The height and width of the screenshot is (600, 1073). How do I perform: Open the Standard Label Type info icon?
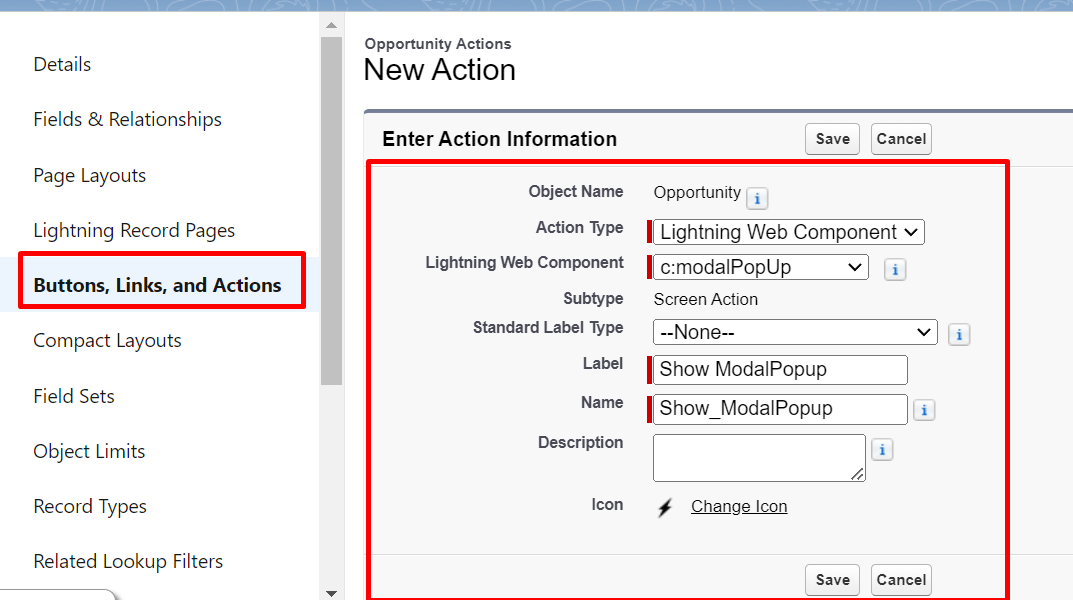(959, 334)
